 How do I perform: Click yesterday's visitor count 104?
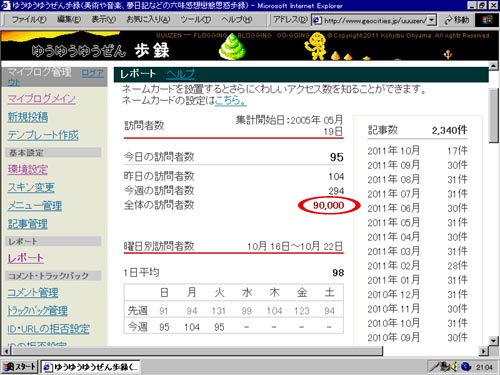336,176
